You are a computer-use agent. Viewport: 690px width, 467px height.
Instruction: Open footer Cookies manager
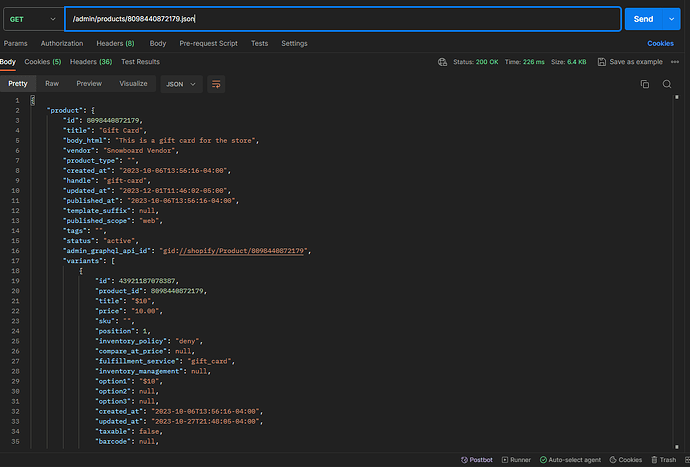tap(626, 460)
